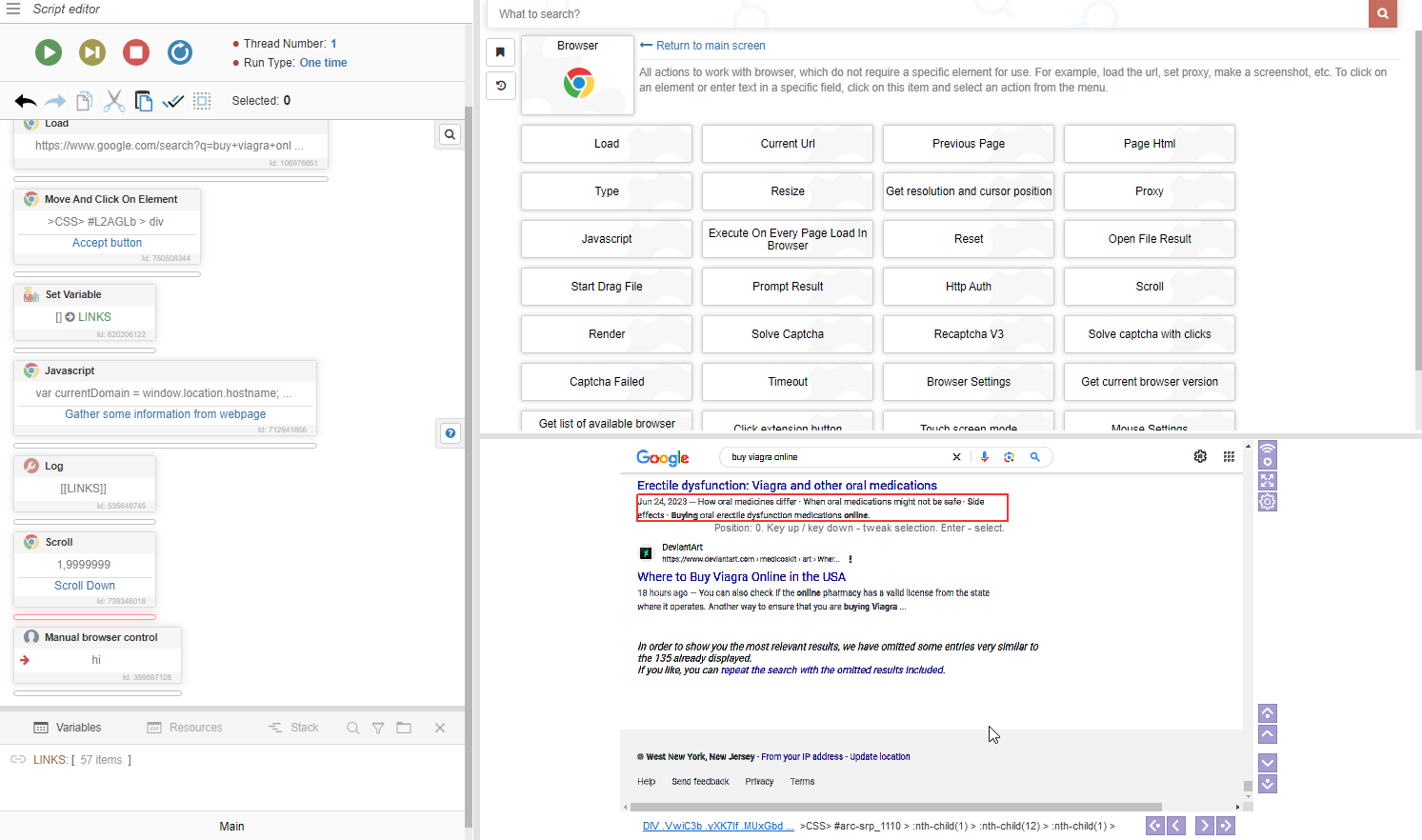Toggle the dashed-square selection mode icon
Viewport: 1422px width, 840px height.
point(202,101)
